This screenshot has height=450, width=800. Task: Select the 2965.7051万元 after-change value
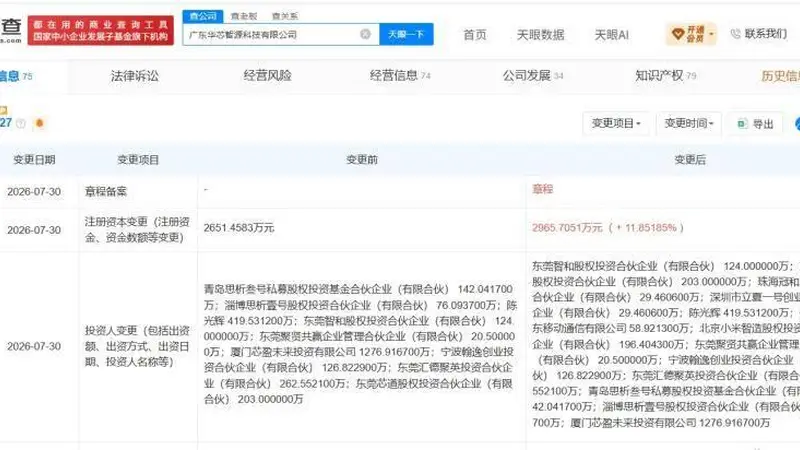coord(567,228)
